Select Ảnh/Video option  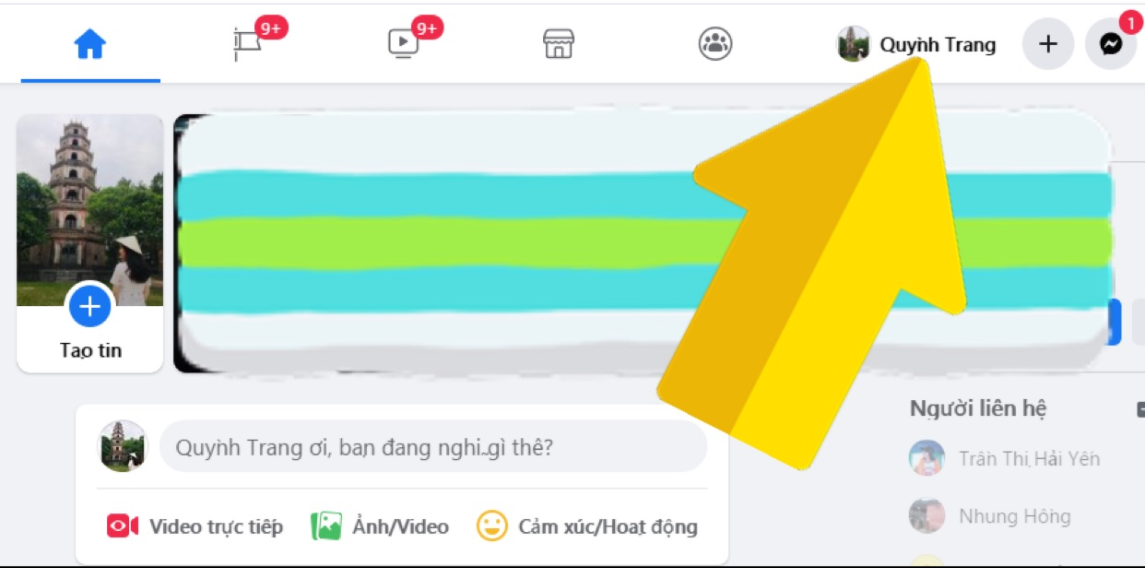tap(380, 526)
